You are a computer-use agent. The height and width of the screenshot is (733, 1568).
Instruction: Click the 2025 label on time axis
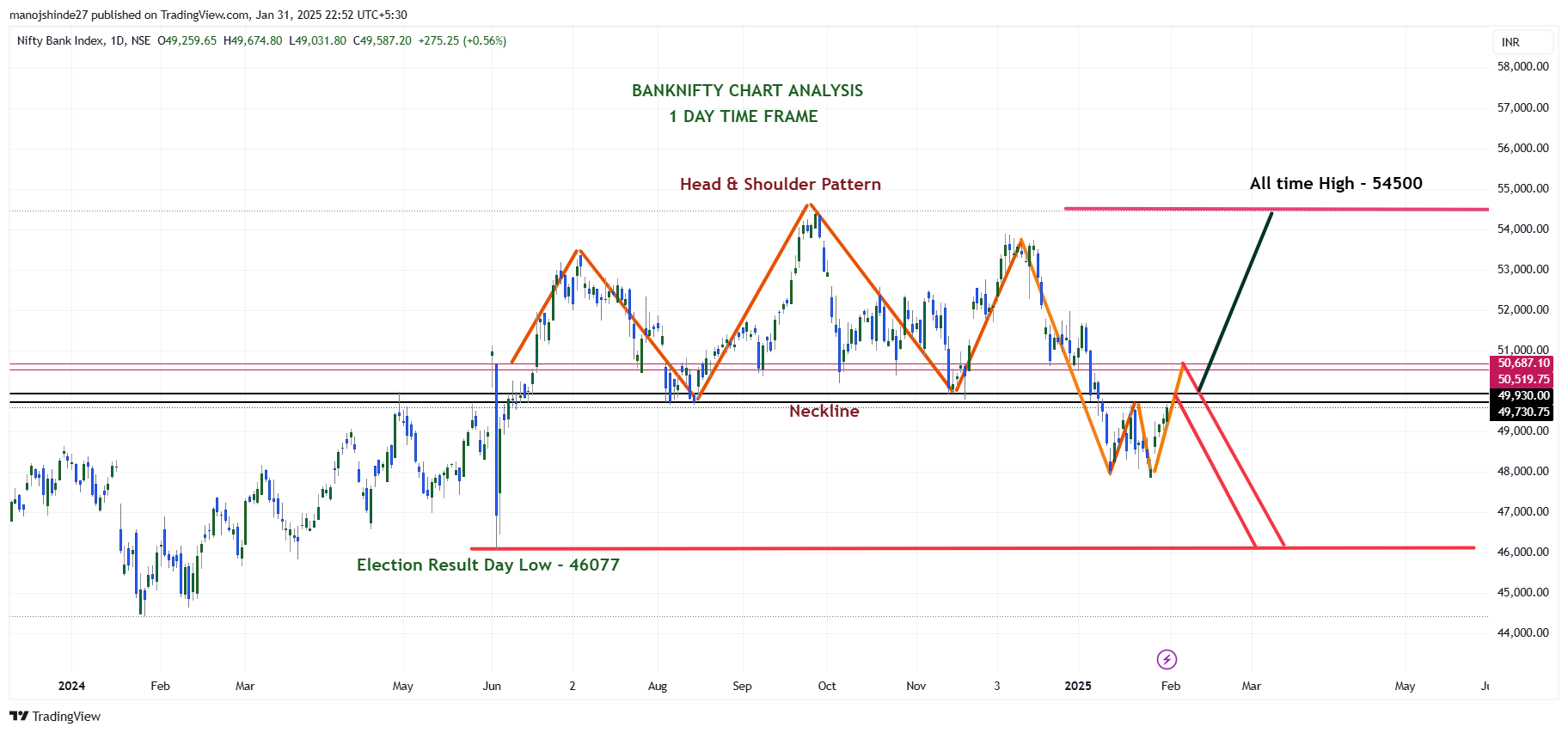1078,686
